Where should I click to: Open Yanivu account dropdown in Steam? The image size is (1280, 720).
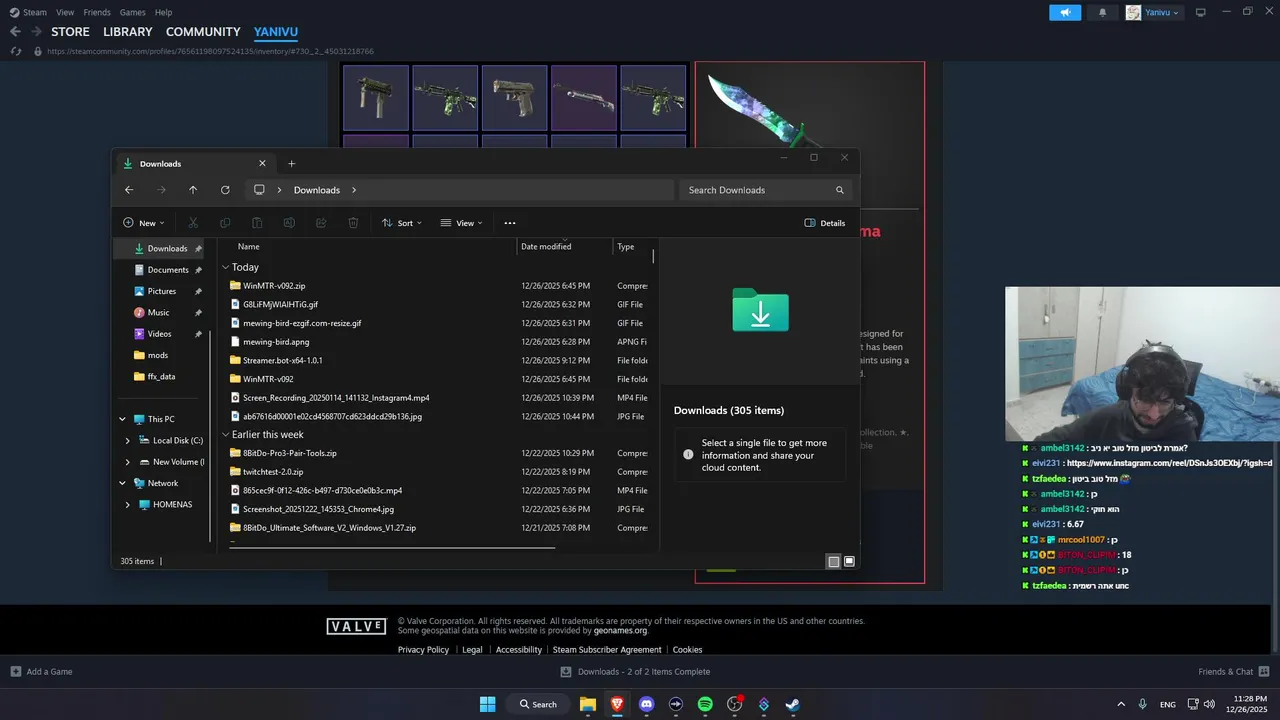[x=1154, y=12]
